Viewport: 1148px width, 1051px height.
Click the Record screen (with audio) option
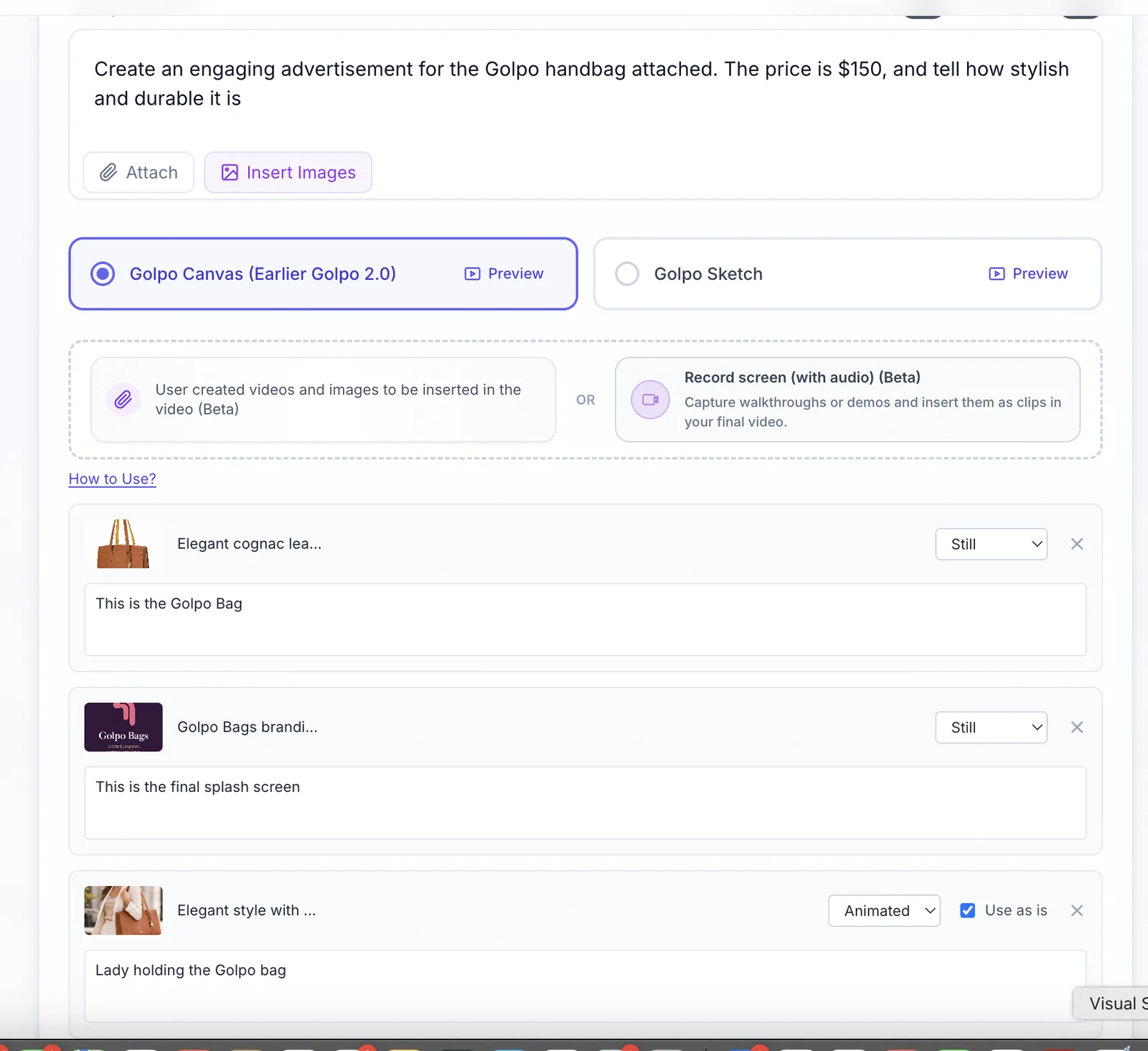[847, 400]
